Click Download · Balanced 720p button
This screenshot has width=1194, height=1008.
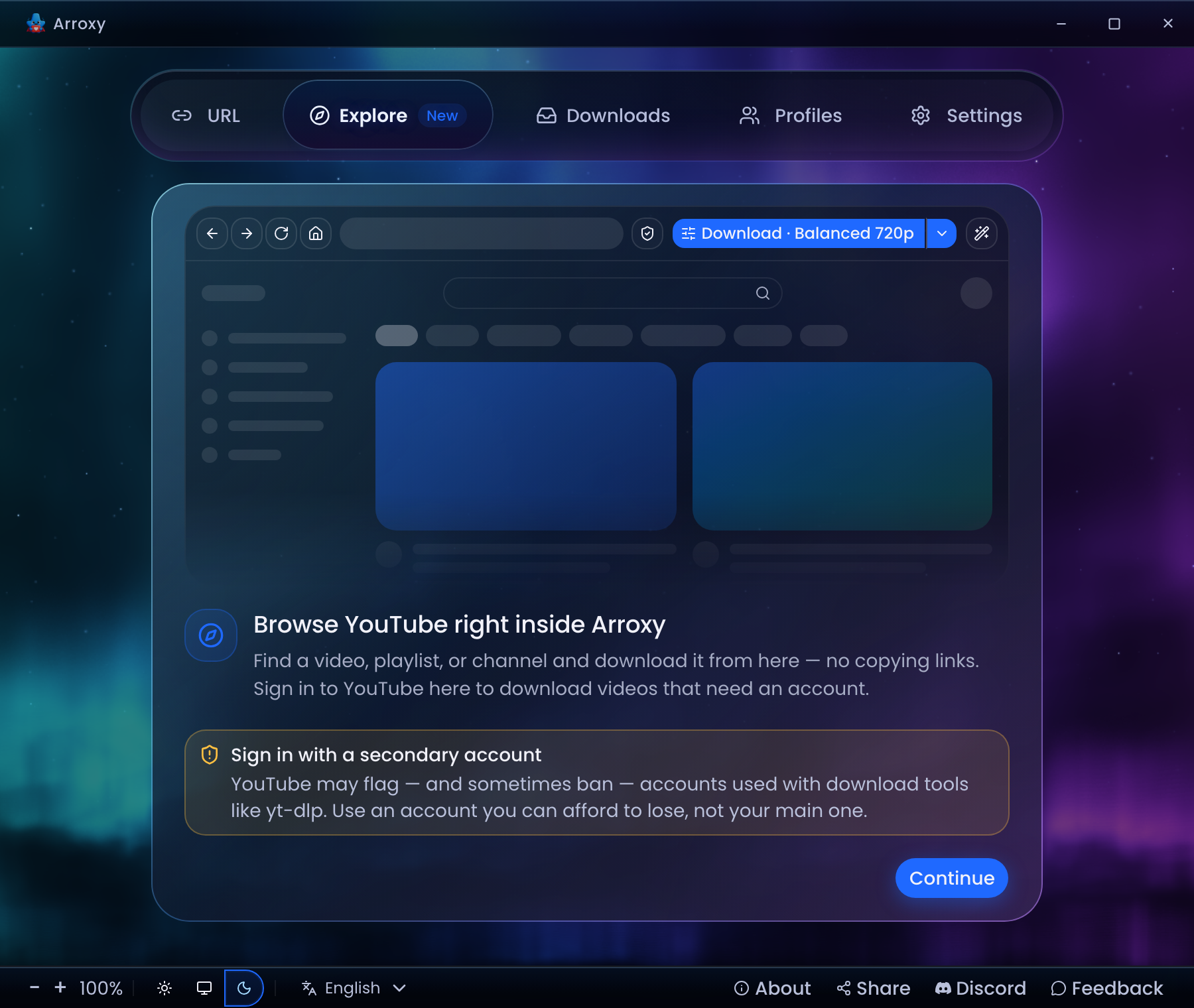coord(799,233)
